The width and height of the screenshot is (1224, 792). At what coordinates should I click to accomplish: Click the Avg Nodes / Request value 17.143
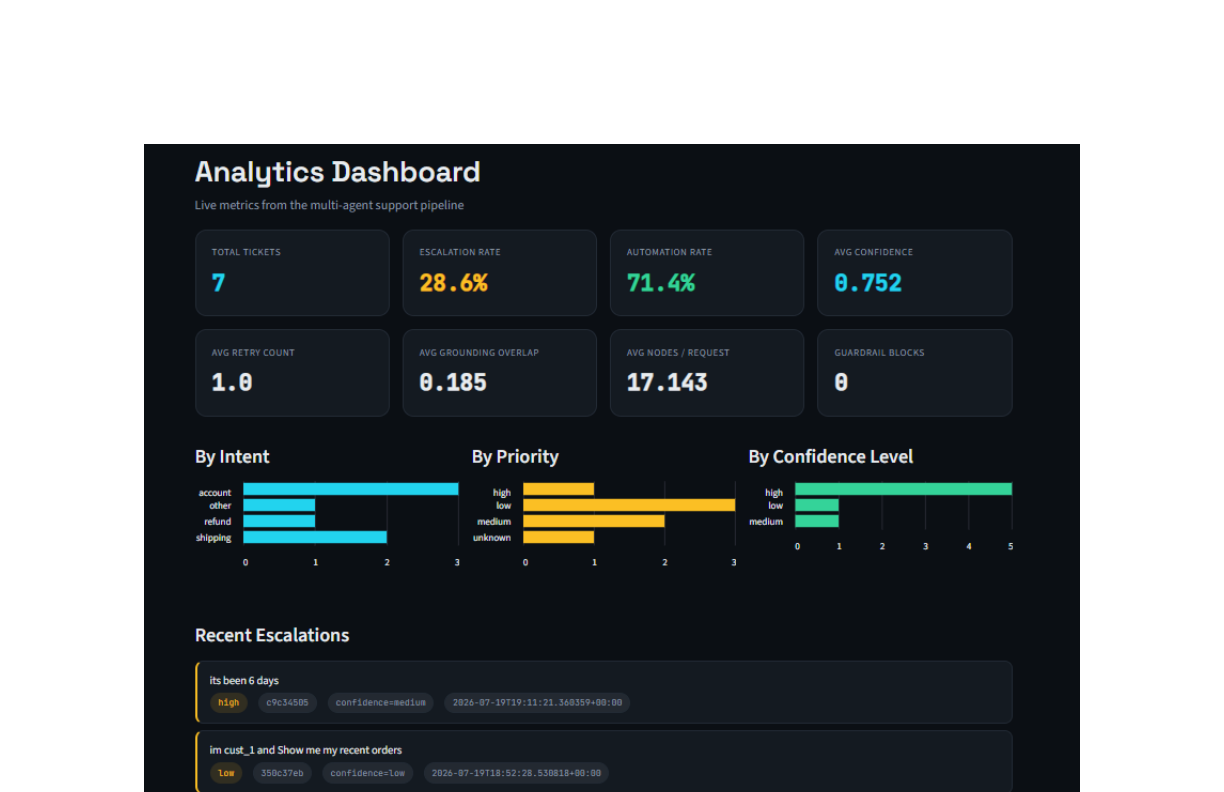667,382
